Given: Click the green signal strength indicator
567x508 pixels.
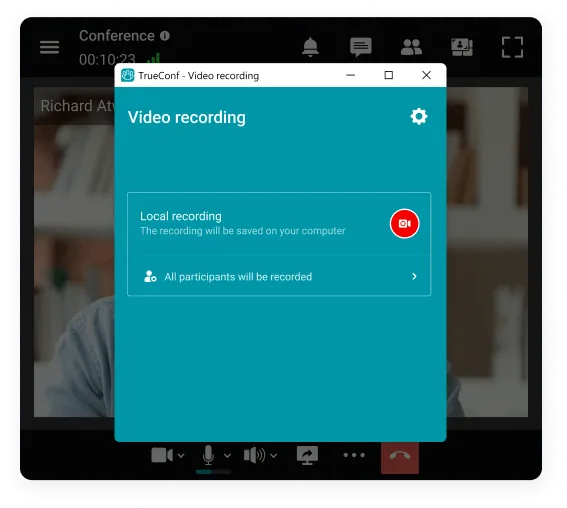Looking at the screenshot, I should (x=154, y=58).
